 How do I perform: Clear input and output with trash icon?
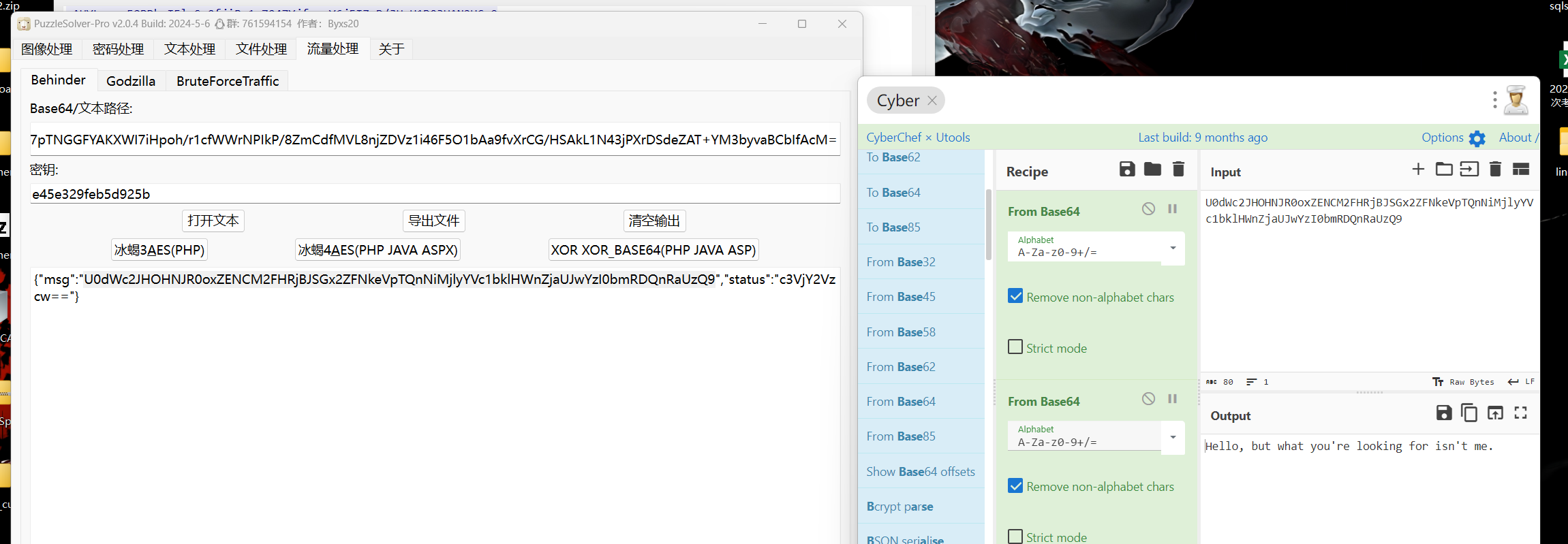click(1495, 169)
